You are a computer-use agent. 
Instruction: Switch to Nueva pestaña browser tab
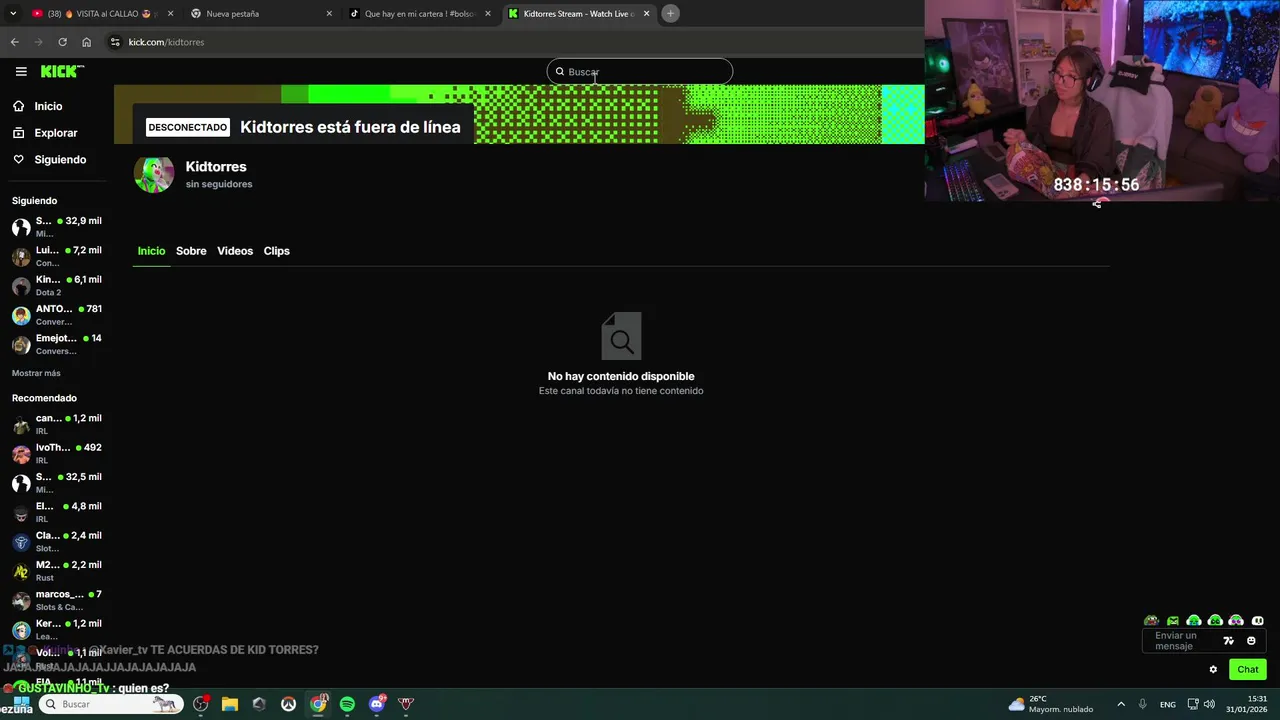tap(262, 14)
